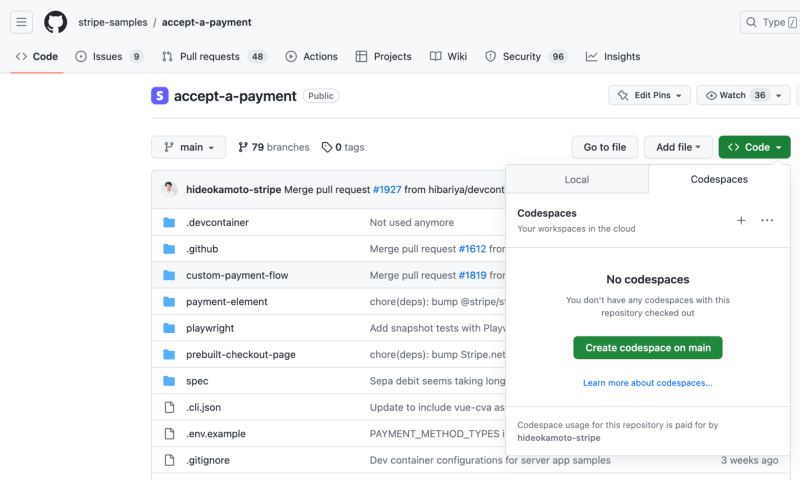Open the 'Sepa debit seems taking long' commit

[x=437, y=381]
